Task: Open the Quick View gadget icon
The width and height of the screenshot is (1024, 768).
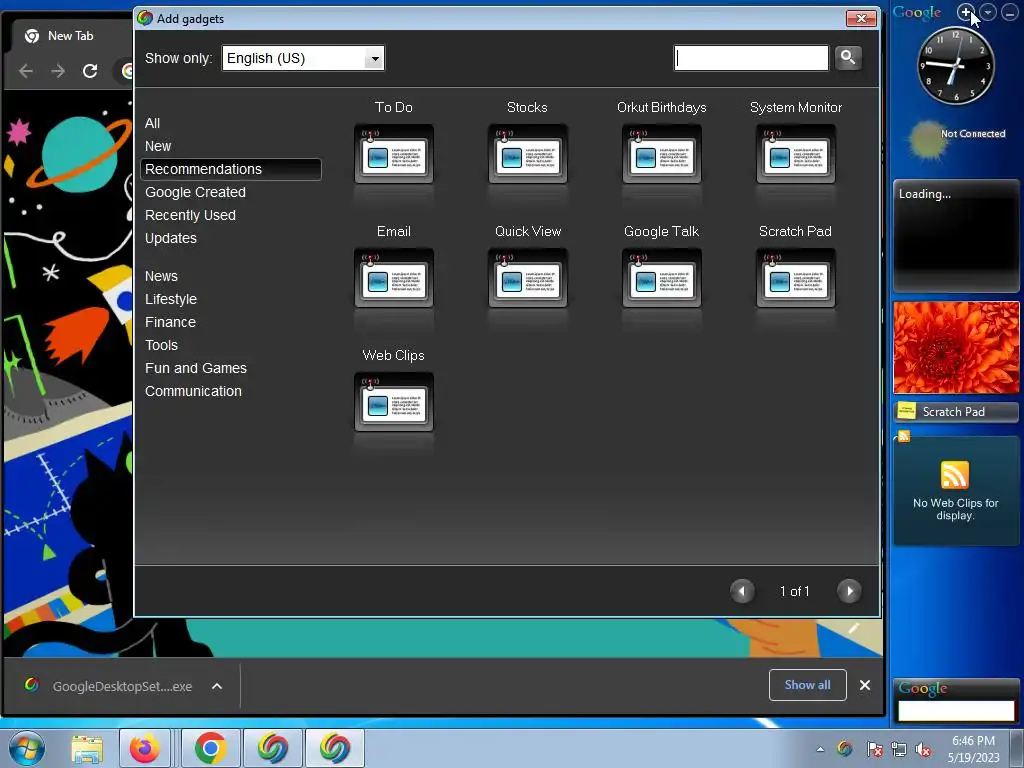Action: (528, 278)
